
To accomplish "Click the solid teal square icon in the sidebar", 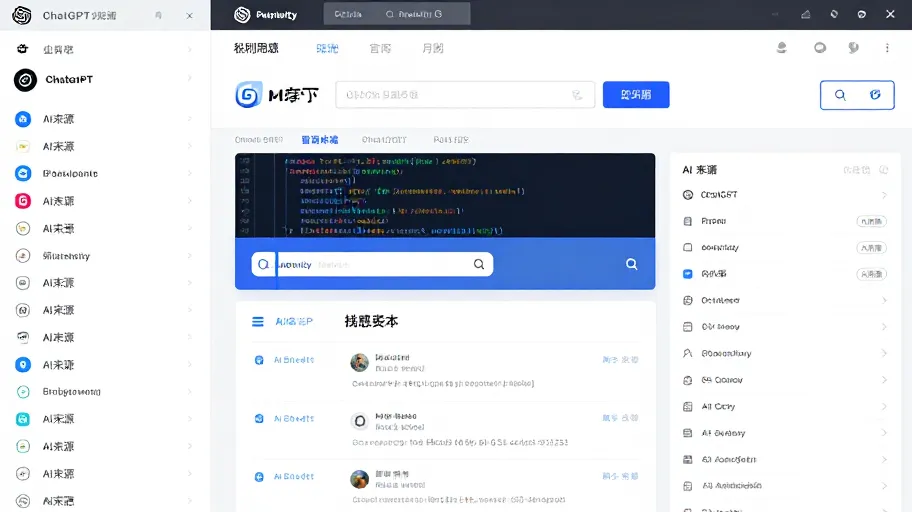I will 23,419.
